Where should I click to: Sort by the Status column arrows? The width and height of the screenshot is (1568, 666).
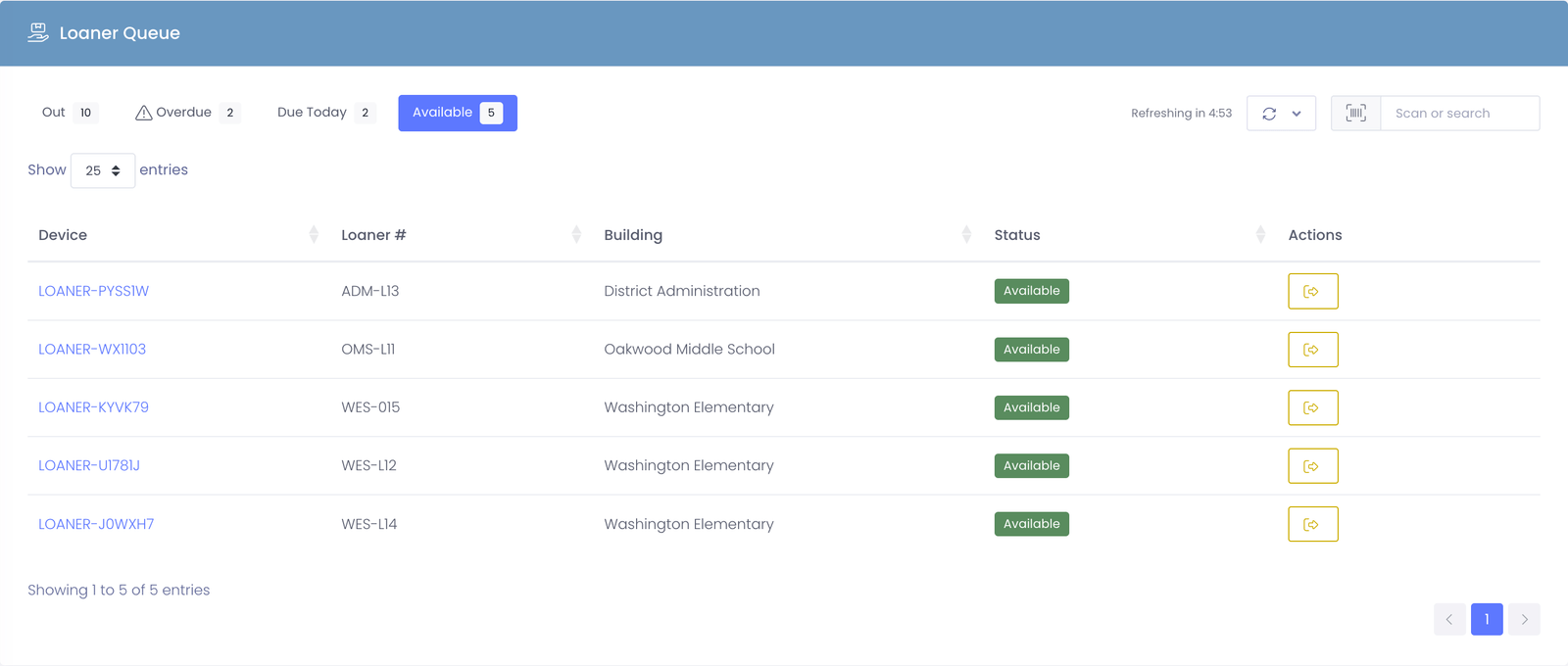tap(1260, 234)
